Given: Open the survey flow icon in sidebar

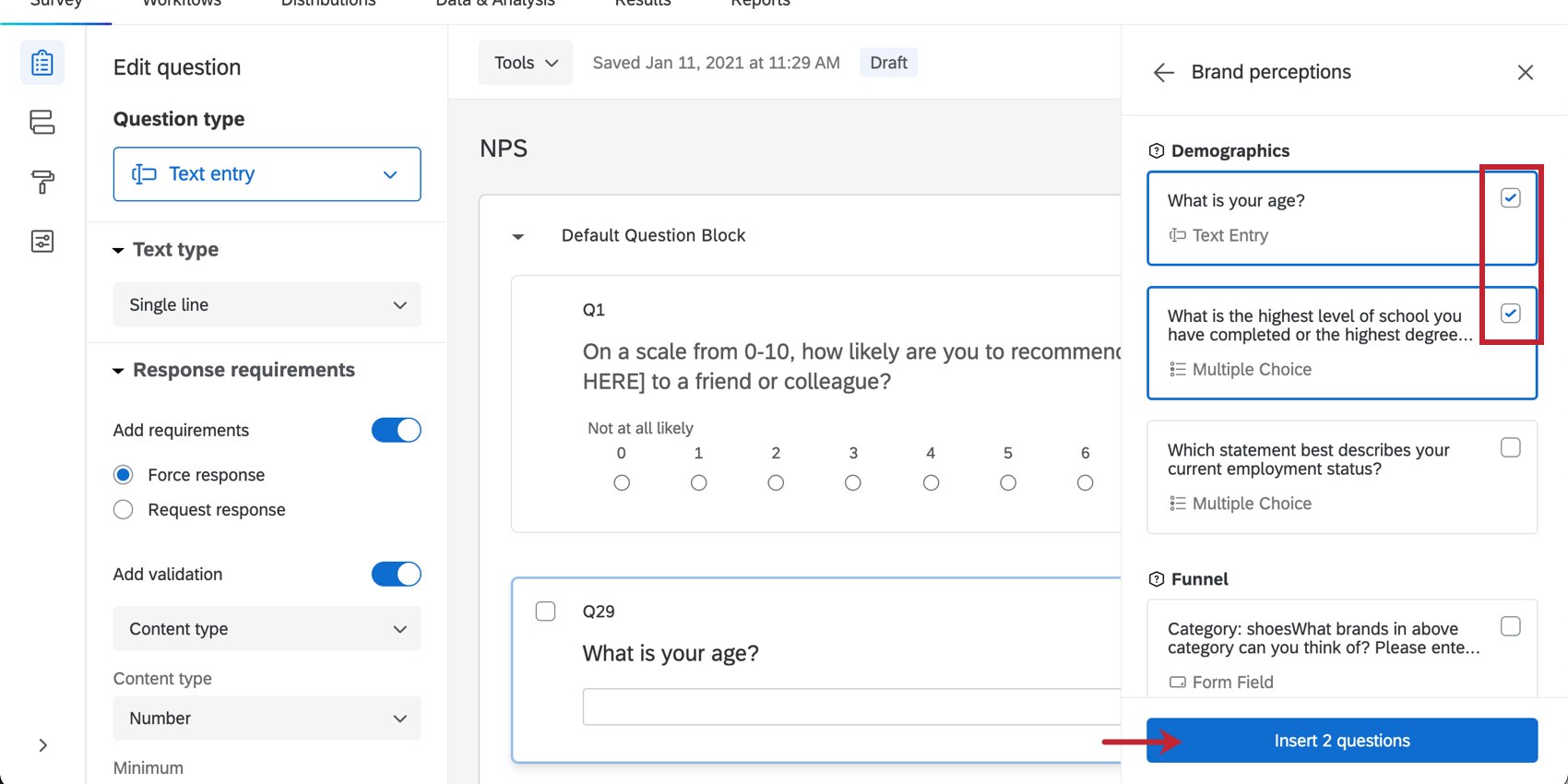Looking at the screenshot, I should pos(42,122).
